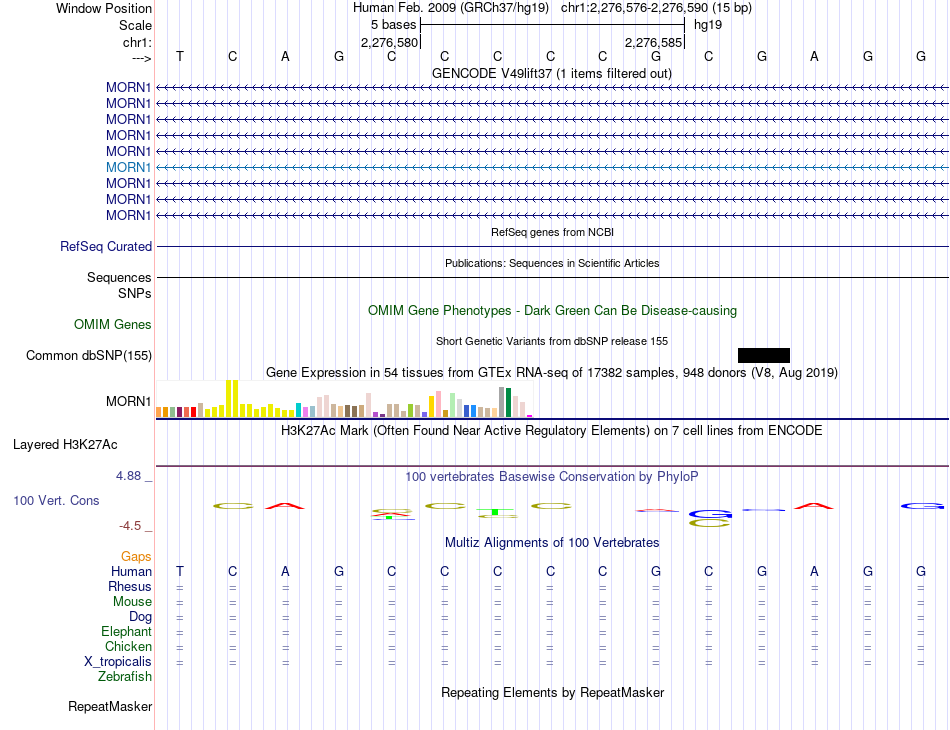950x730 pixels.
Task: Click 'Publications: Sequences in Scientific Articles' title
Action: coord(552,264)
